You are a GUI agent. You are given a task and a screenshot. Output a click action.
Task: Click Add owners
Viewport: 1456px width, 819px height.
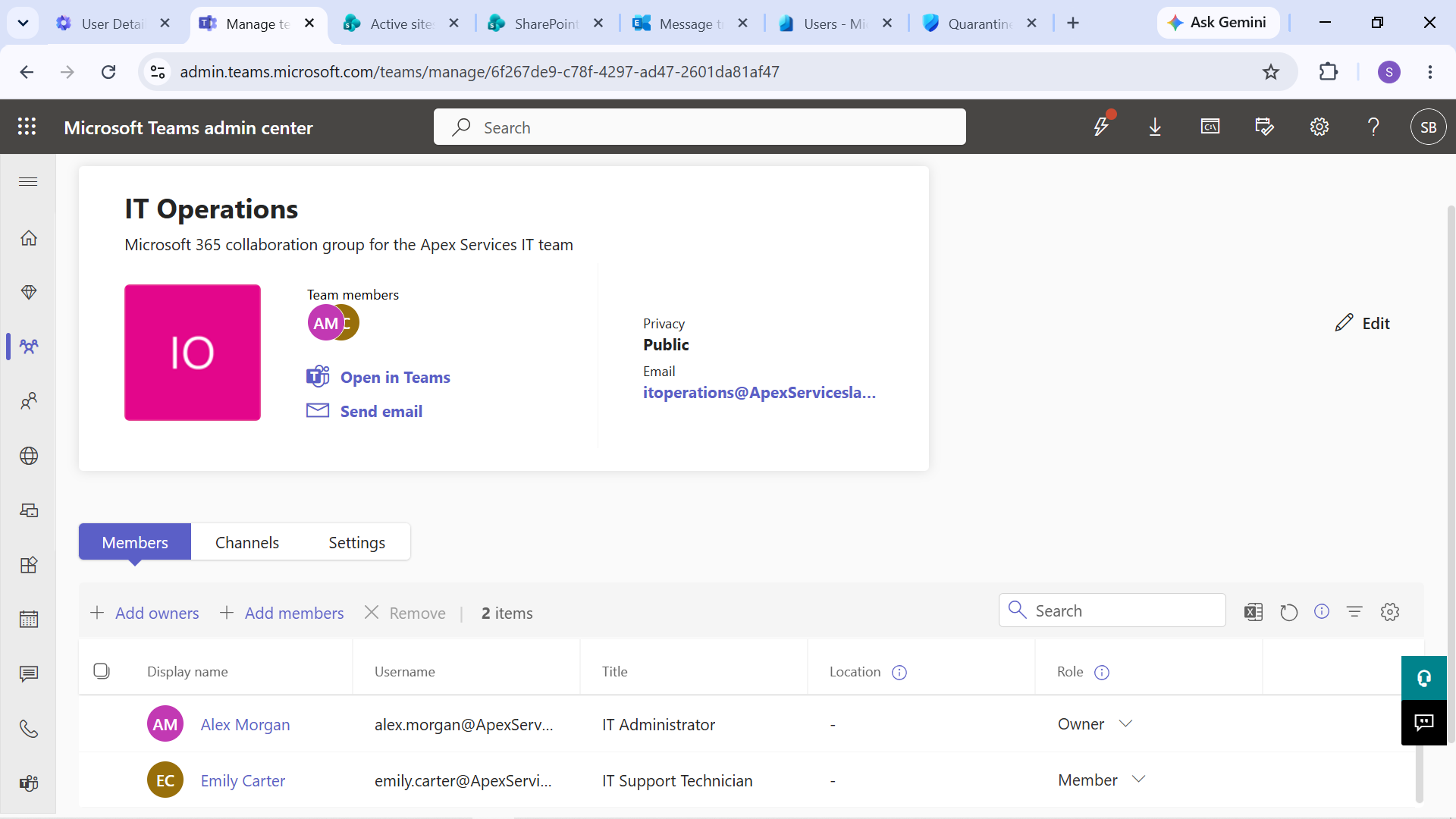(x=145, y=613)
